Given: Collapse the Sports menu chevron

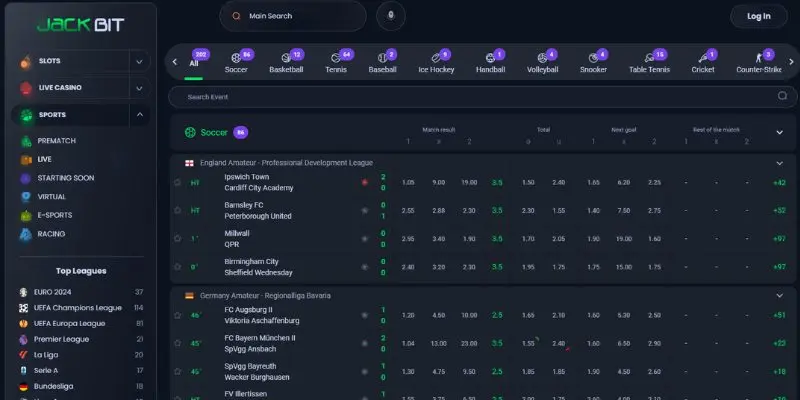Looking at the screenshot, I should (139, 115).
